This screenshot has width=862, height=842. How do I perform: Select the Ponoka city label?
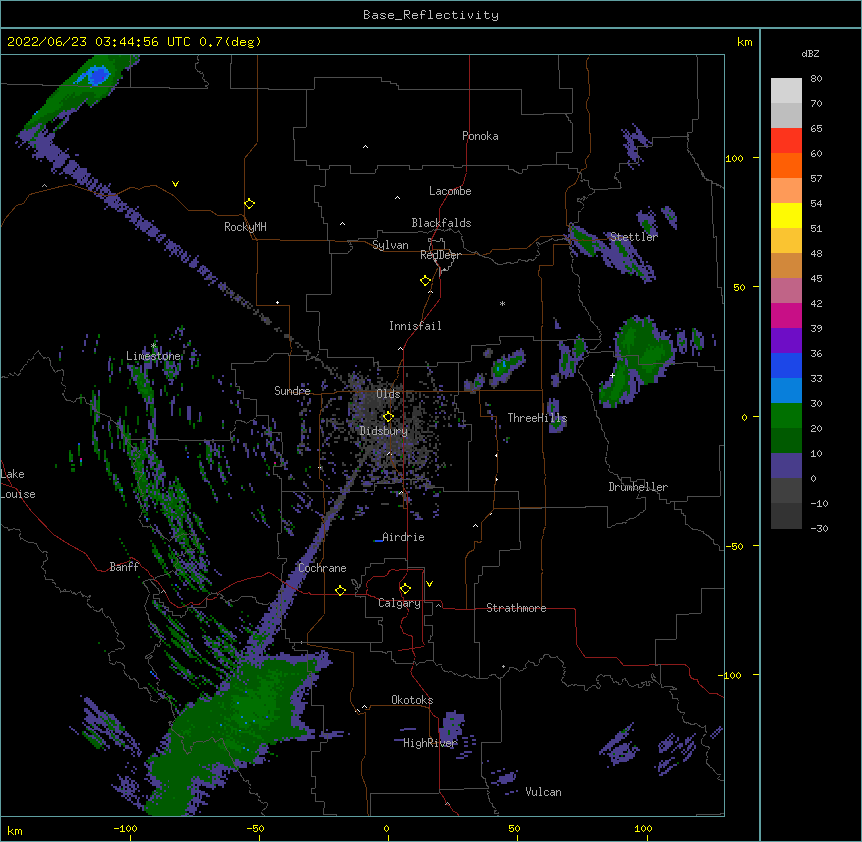(x=480, y=136)
